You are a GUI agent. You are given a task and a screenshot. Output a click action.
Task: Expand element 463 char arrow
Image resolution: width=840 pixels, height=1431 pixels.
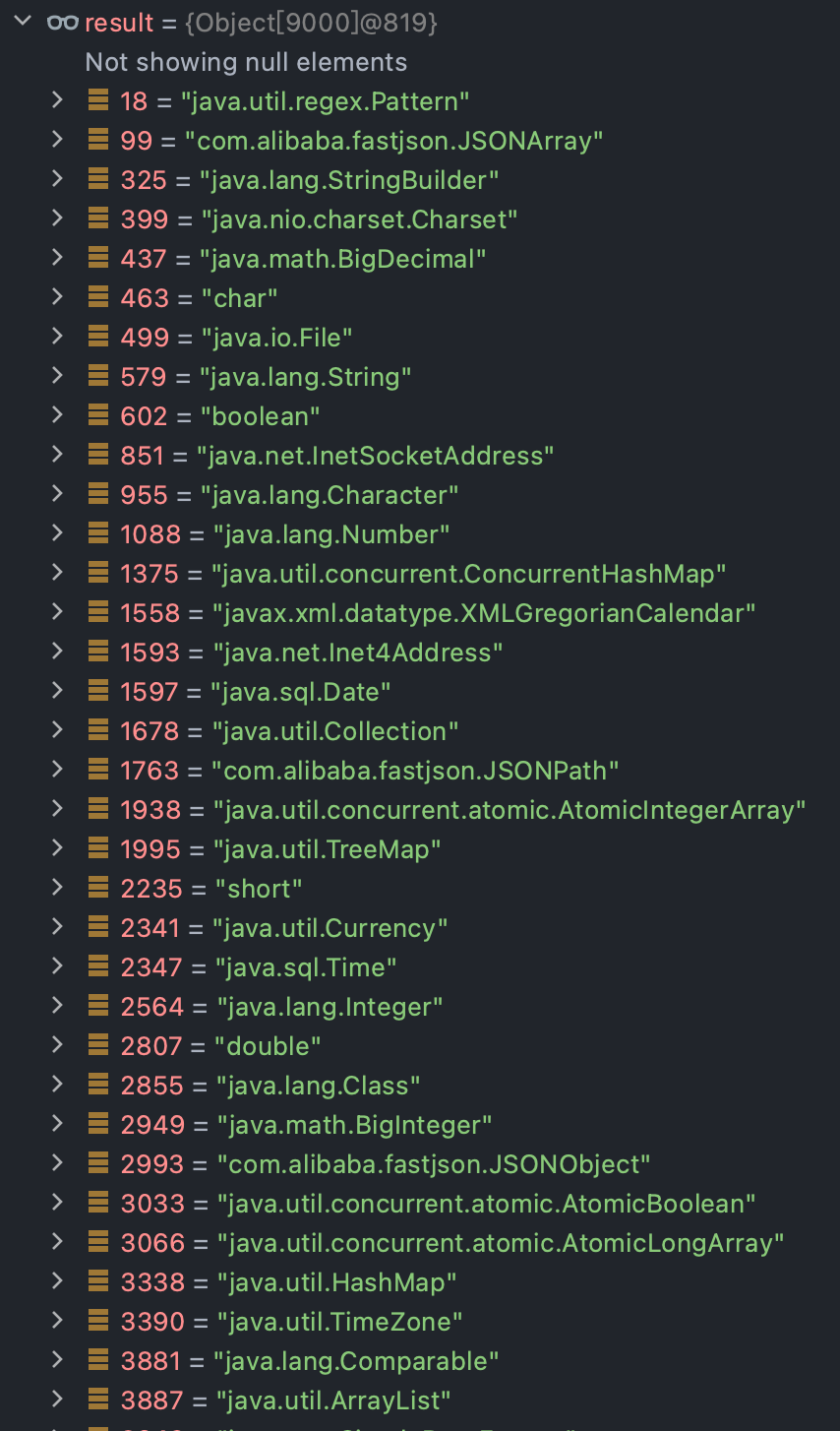(x=57, y=297)
